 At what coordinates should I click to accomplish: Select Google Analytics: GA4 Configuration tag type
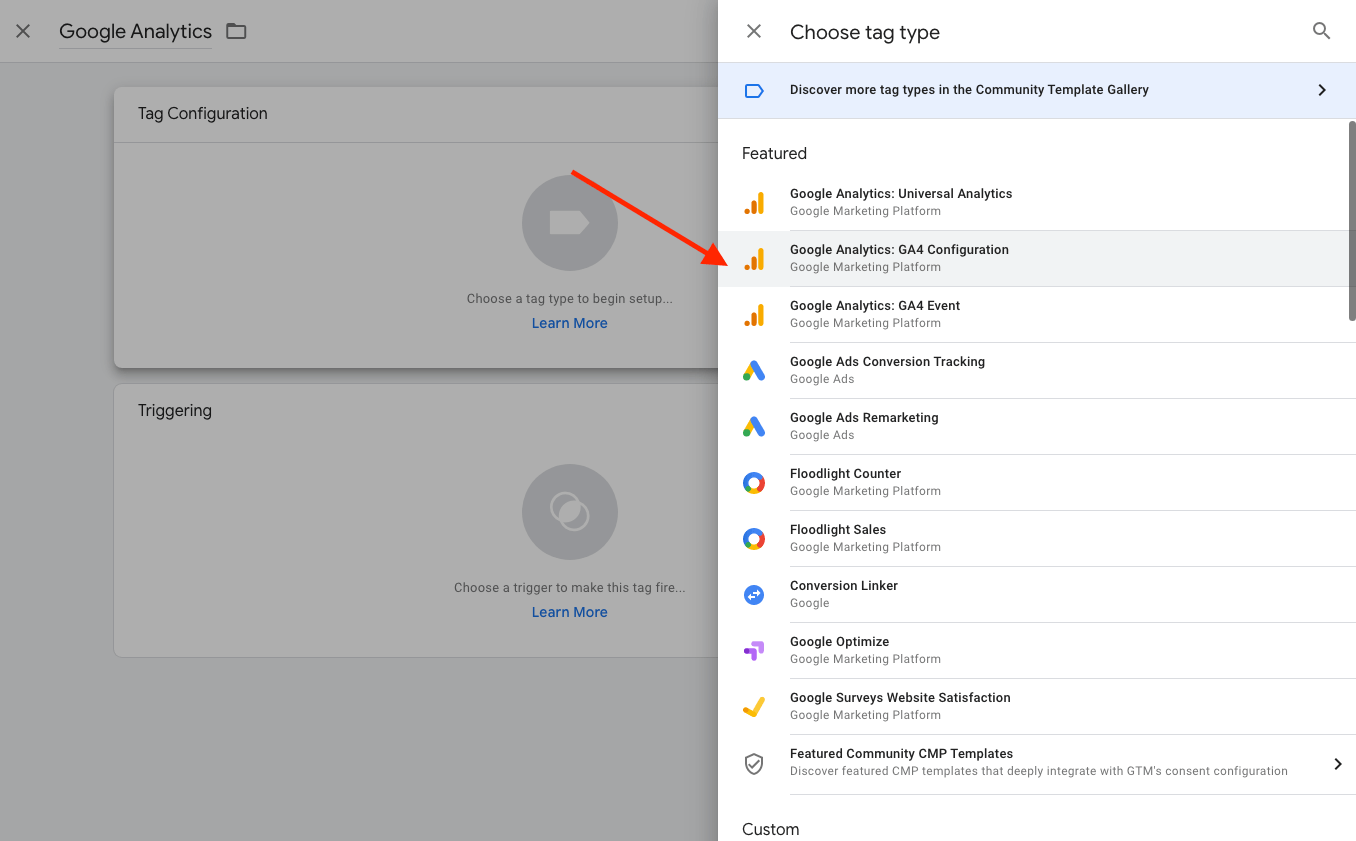click(1037, 259)
